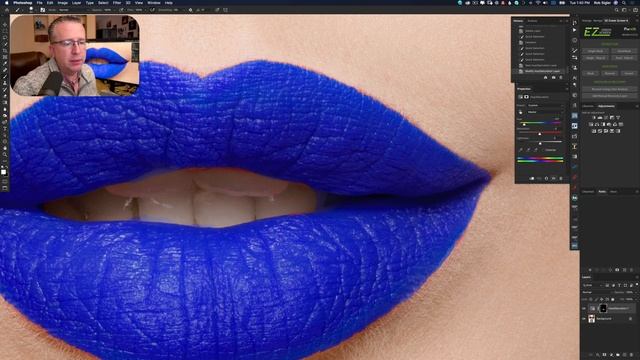Viewport: 640px width, 360px height.
Task: Adjust the Hue slider
Action: [x=524, y=123]
